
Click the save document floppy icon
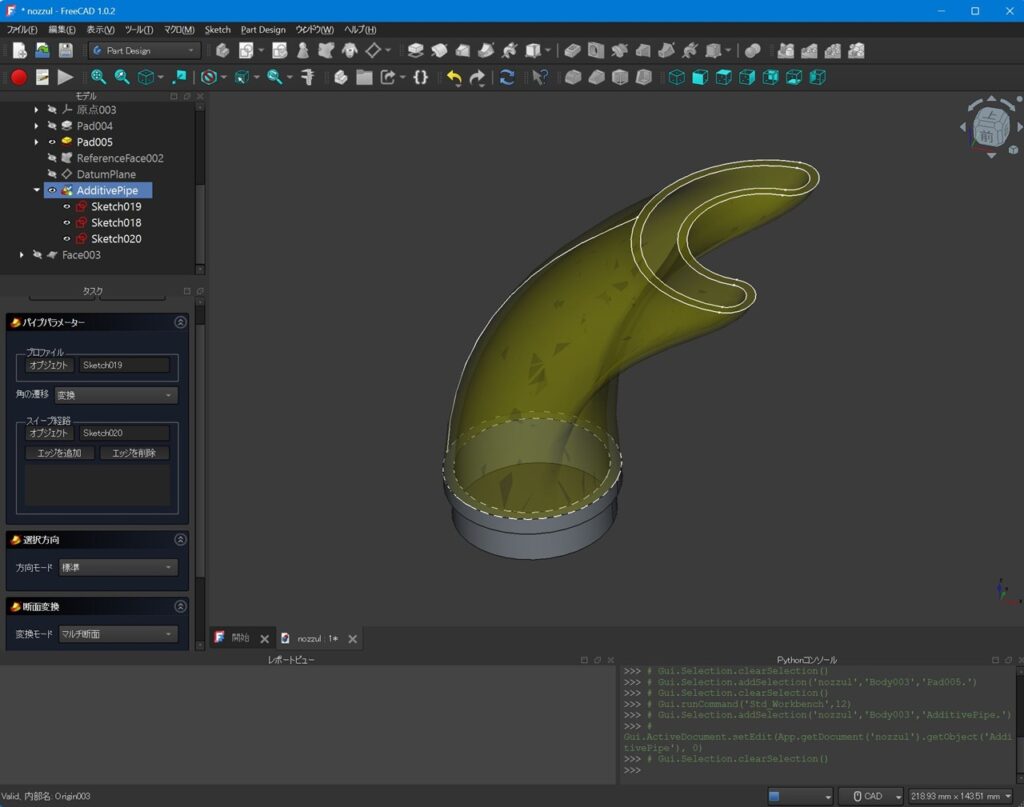click(x=66, y=50)
